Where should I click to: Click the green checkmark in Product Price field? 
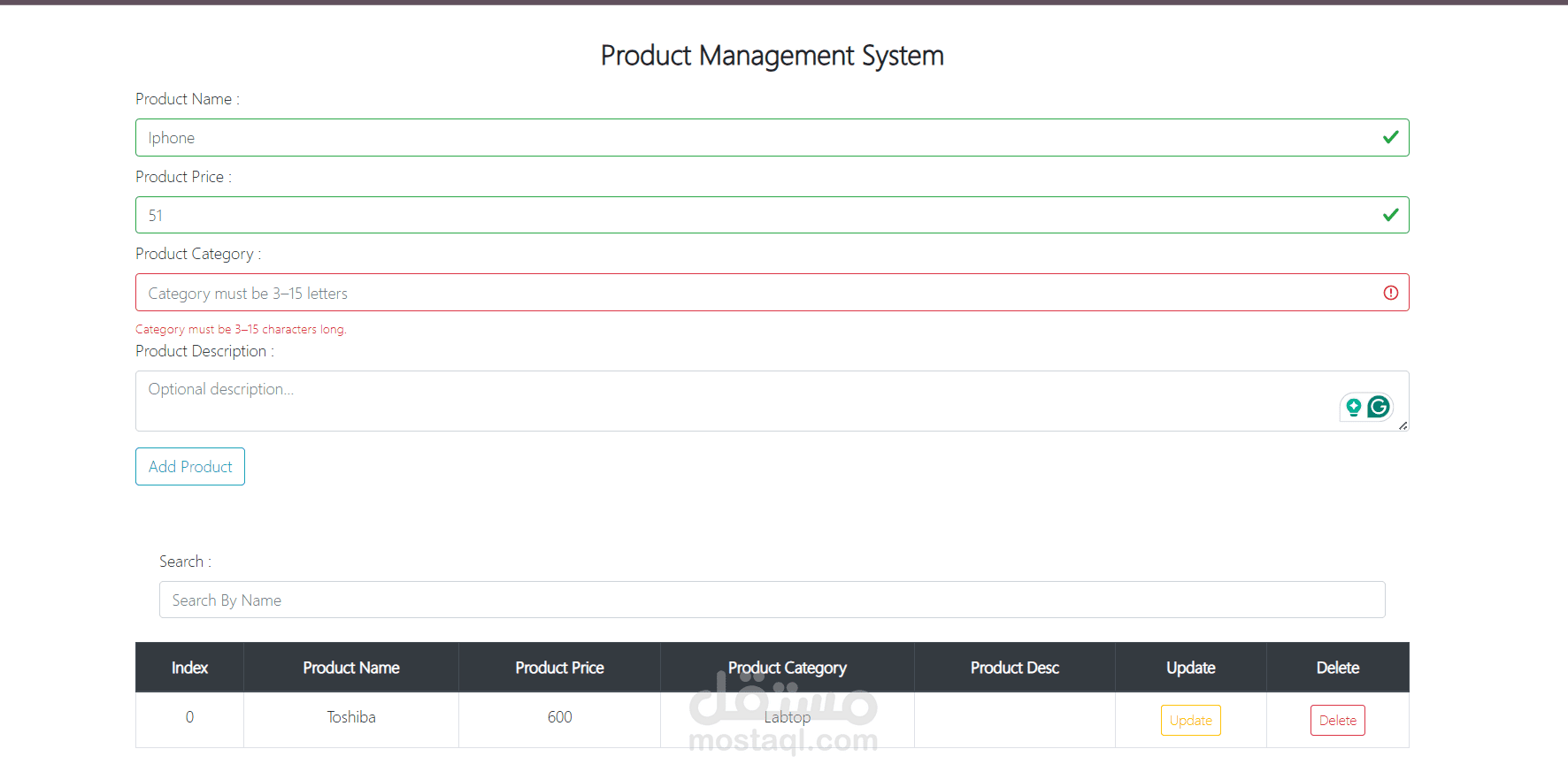coord(1391,215)
